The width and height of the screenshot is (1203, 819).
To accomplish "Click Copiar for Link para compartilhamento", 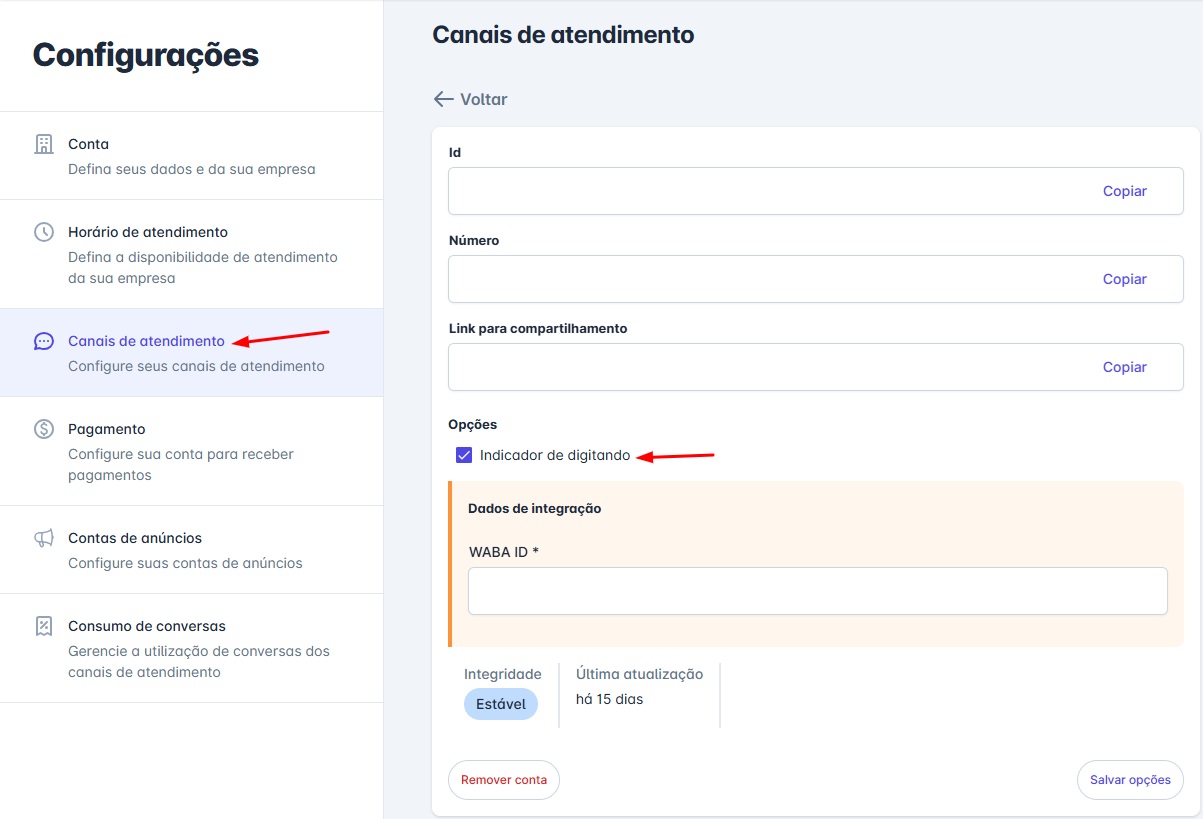I will (1124, 366).
